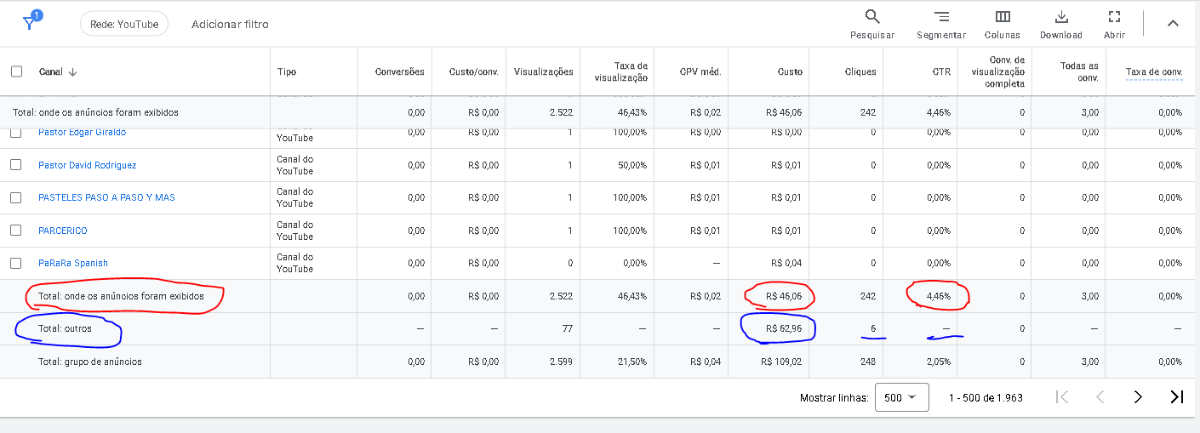Select the PARCERICO row checkbox
Image resolution: width=1200 pixels, height=433 pixels.
16,230
